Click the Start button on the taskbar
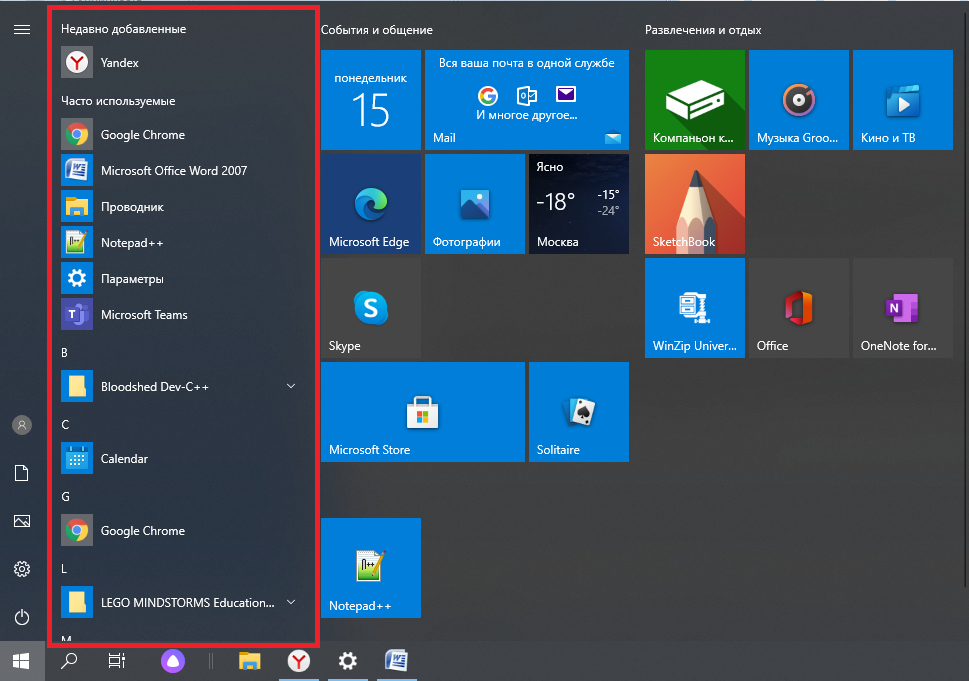This screenshot has width=969, height=681. click(22, 661)
